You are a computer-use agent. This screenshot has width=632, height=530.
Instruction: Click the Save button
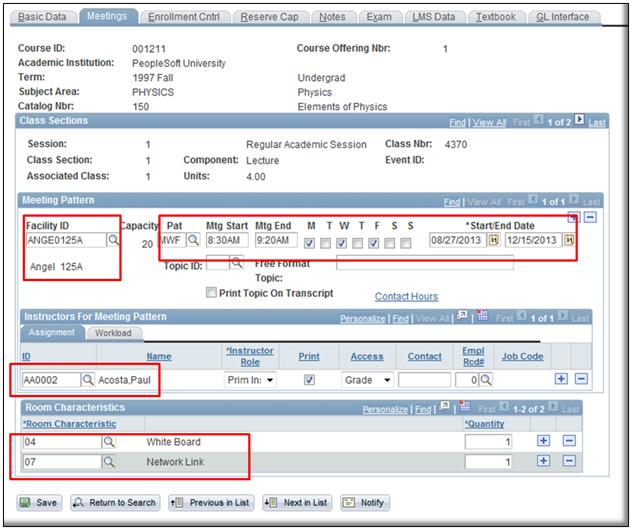39,503
